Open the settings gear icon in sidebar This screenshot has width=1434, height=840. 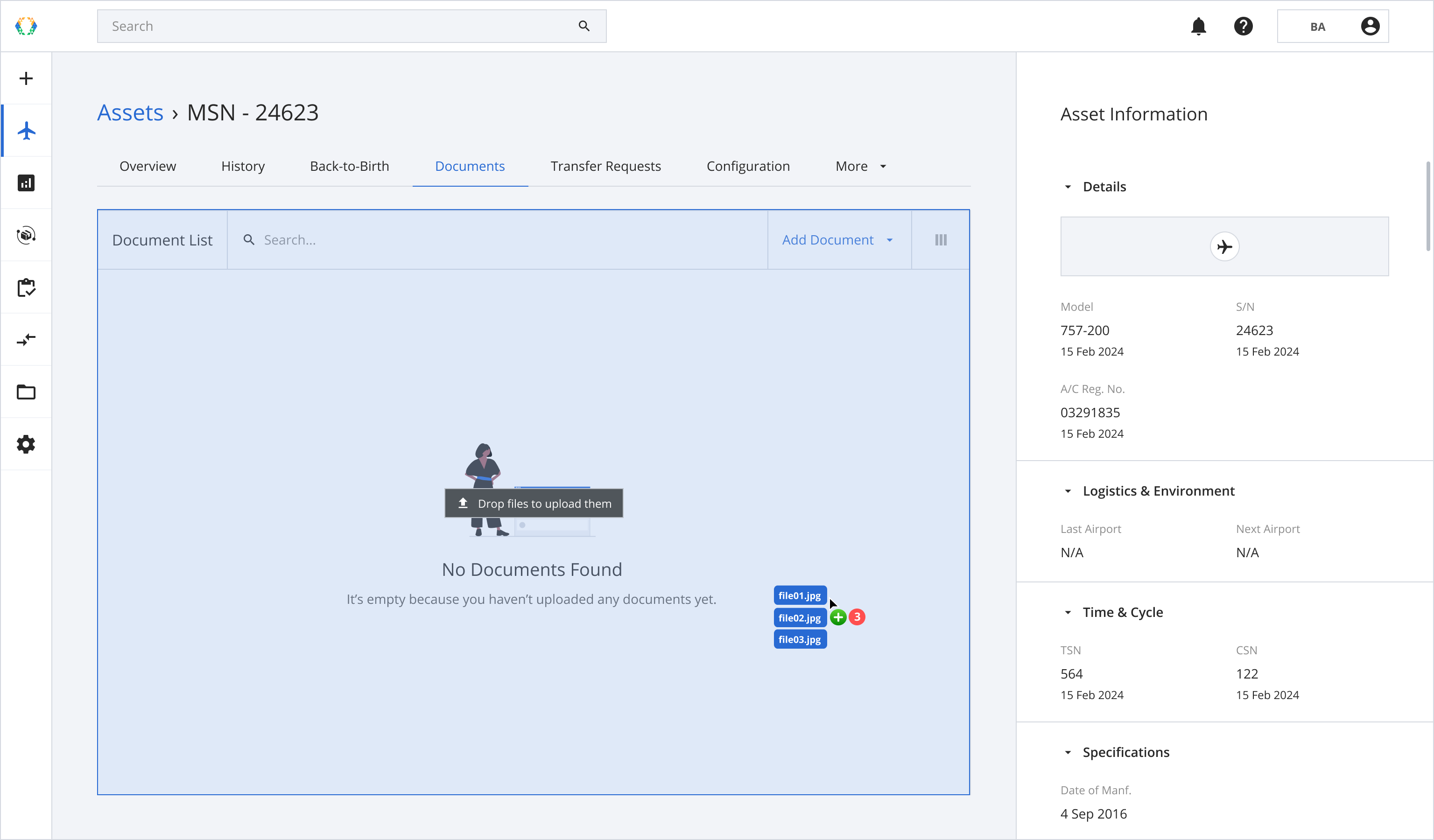point(26,445)
